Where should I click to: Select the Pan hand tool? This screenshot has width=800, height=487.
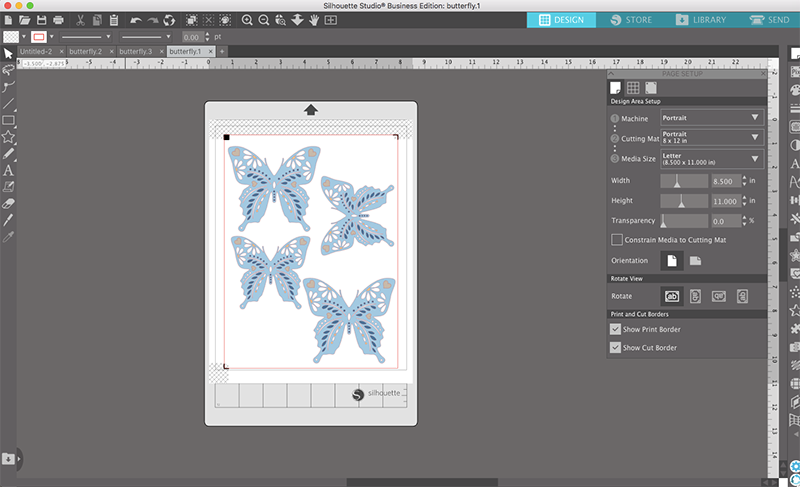[313, 19]
